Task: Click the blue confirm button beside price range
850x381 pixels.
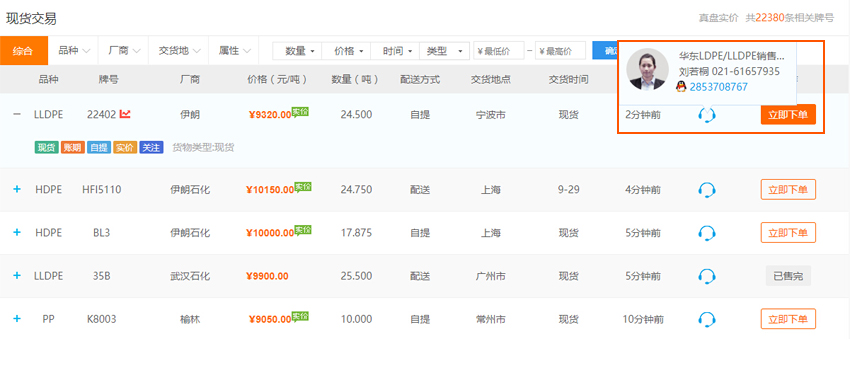Action: pyautogui.click(x=604, y=50)
